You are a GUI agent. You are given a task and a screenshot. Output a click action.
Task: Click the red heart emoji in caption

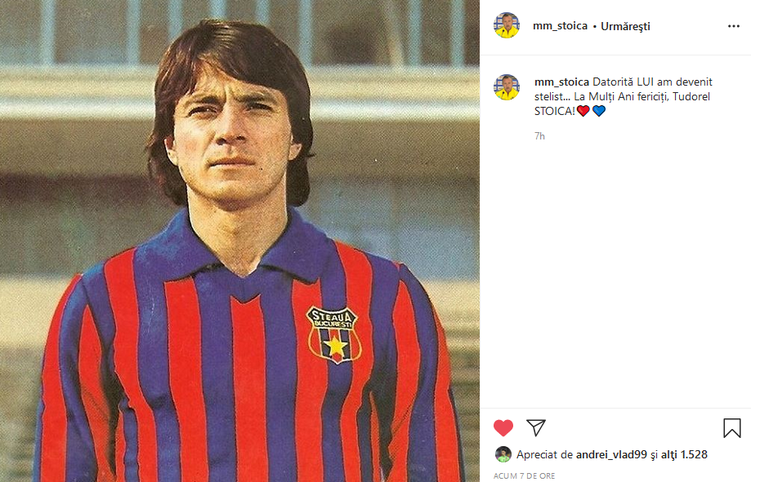tap(583, 111)
